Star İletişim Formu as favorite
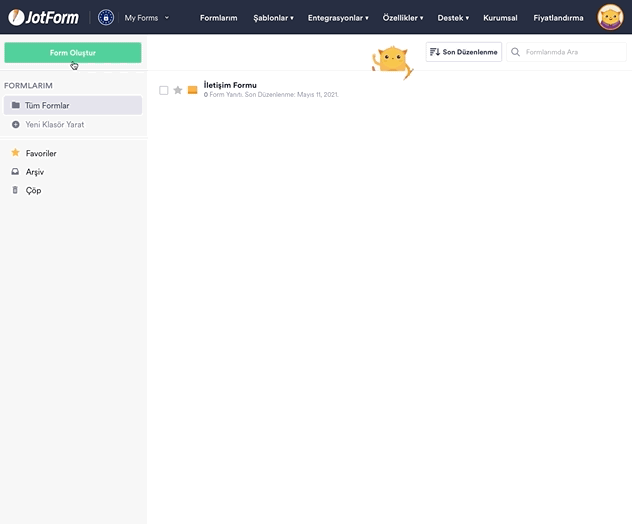632x524 pixels. pos(178,90)
